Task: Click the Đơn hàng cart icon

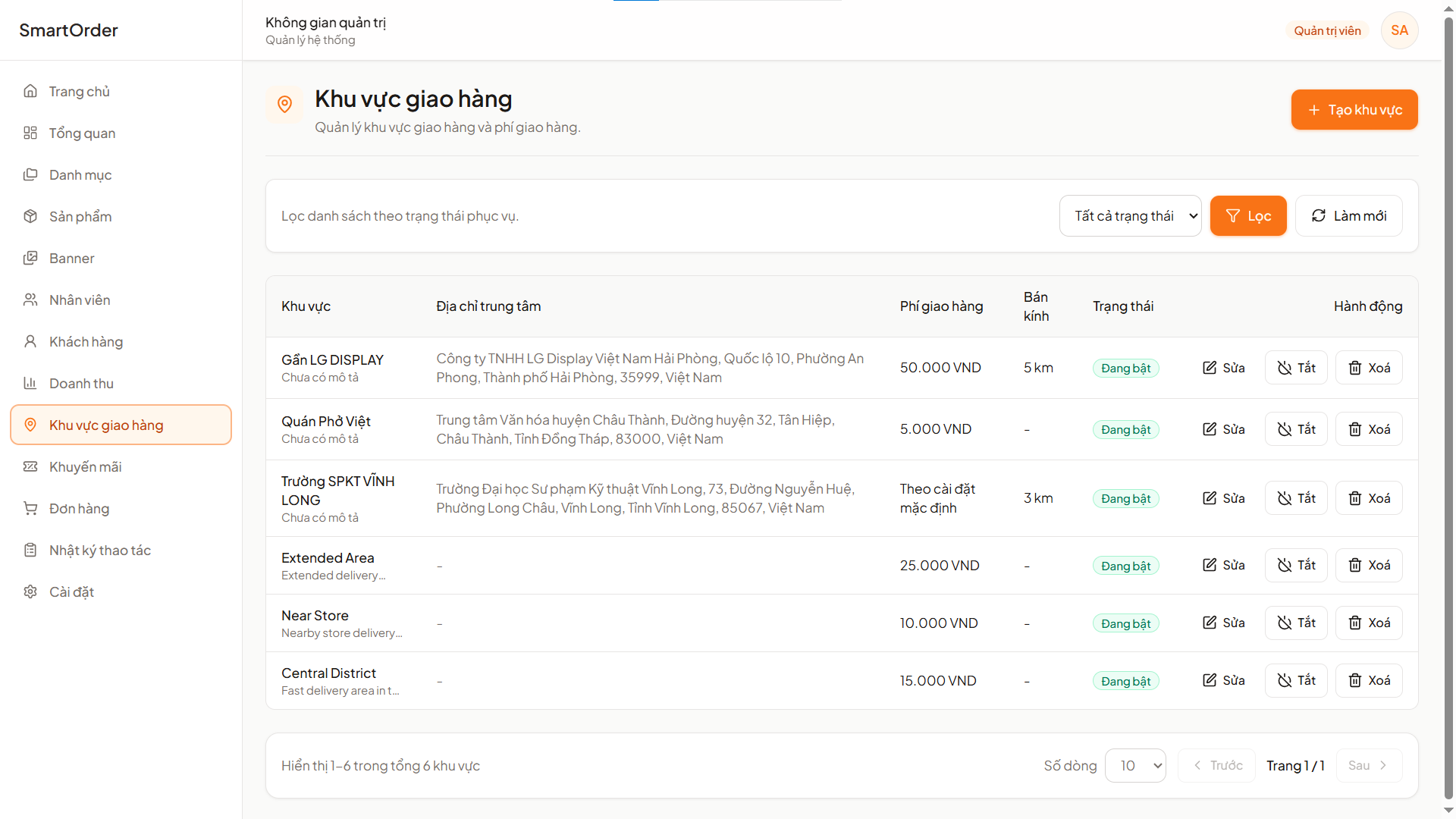Action: tap(30, 508)
